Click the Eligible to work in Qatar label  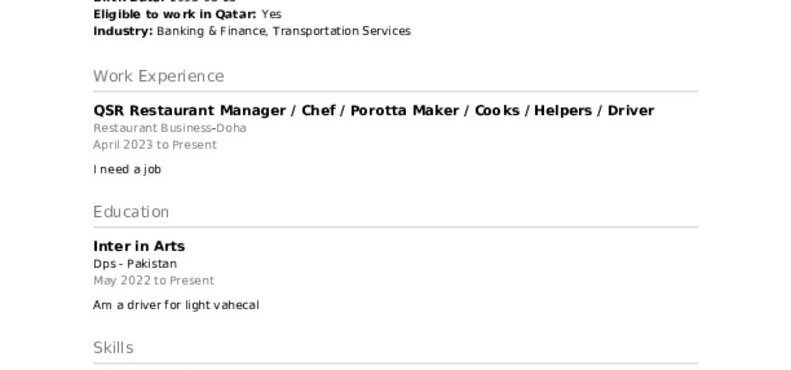click(175, 14)
